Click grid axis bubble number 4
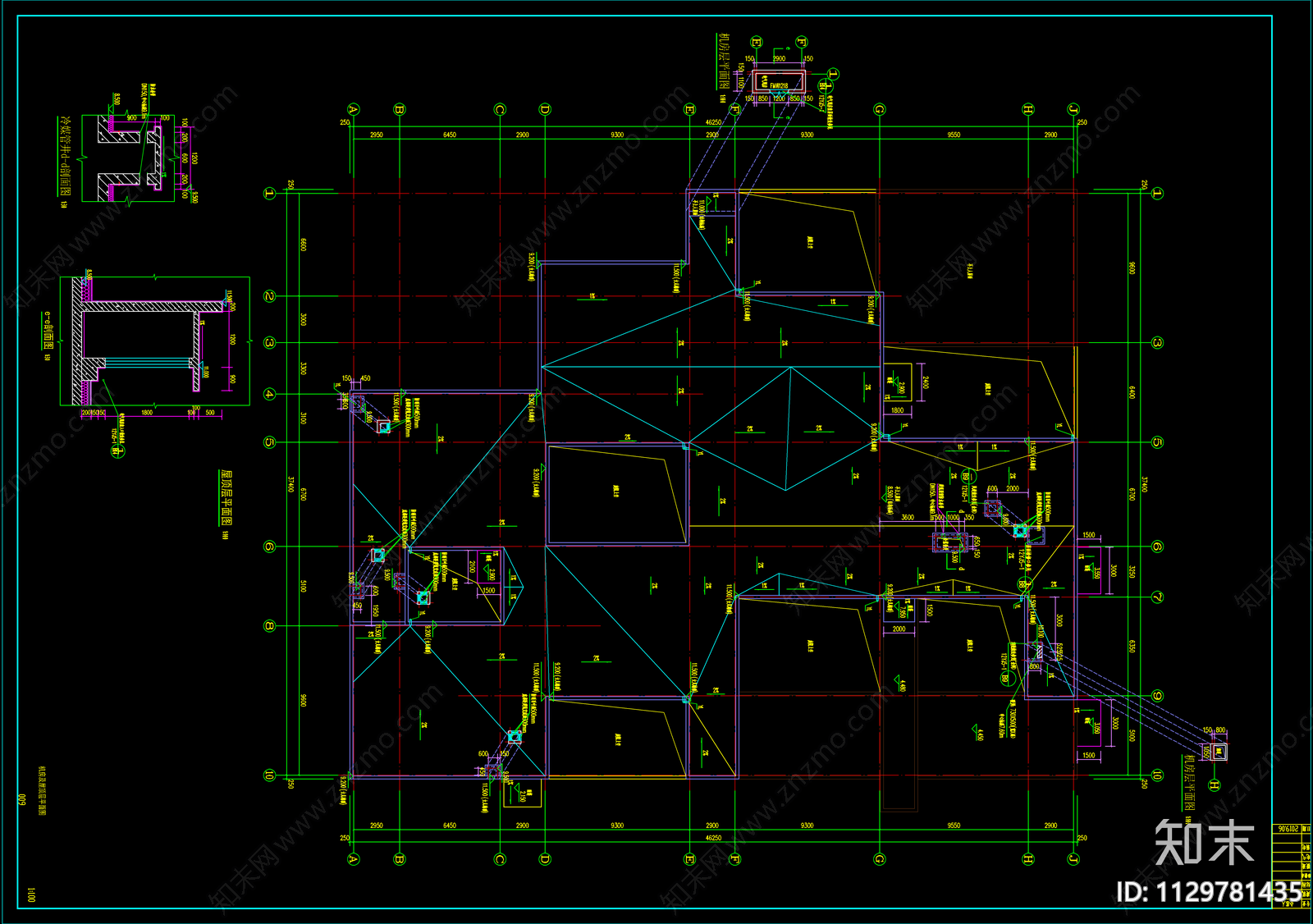Image resolution: width=1313 pixels, height=924 pixels. [269, 394]
